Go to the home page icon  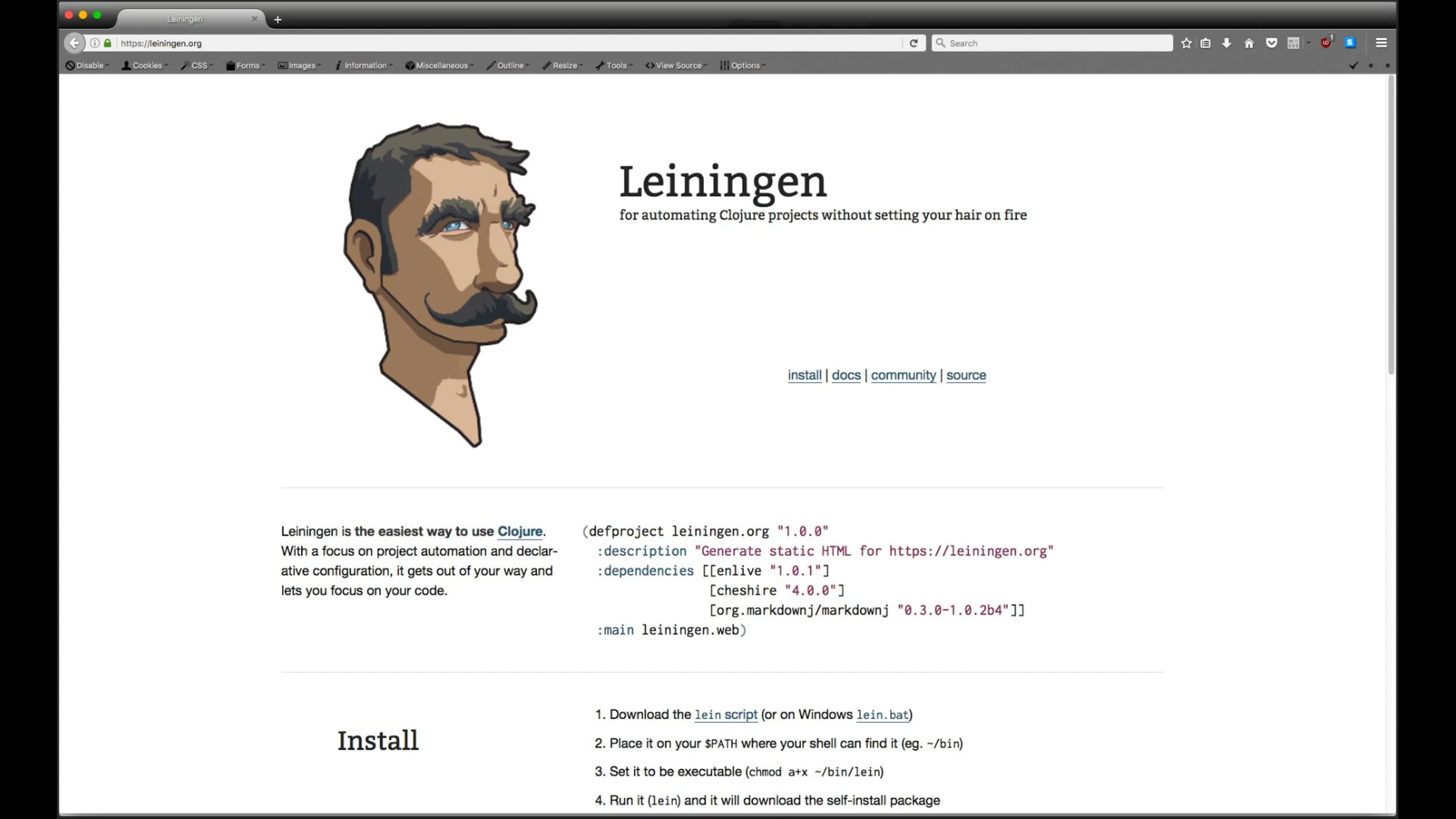coord(1249,43)
